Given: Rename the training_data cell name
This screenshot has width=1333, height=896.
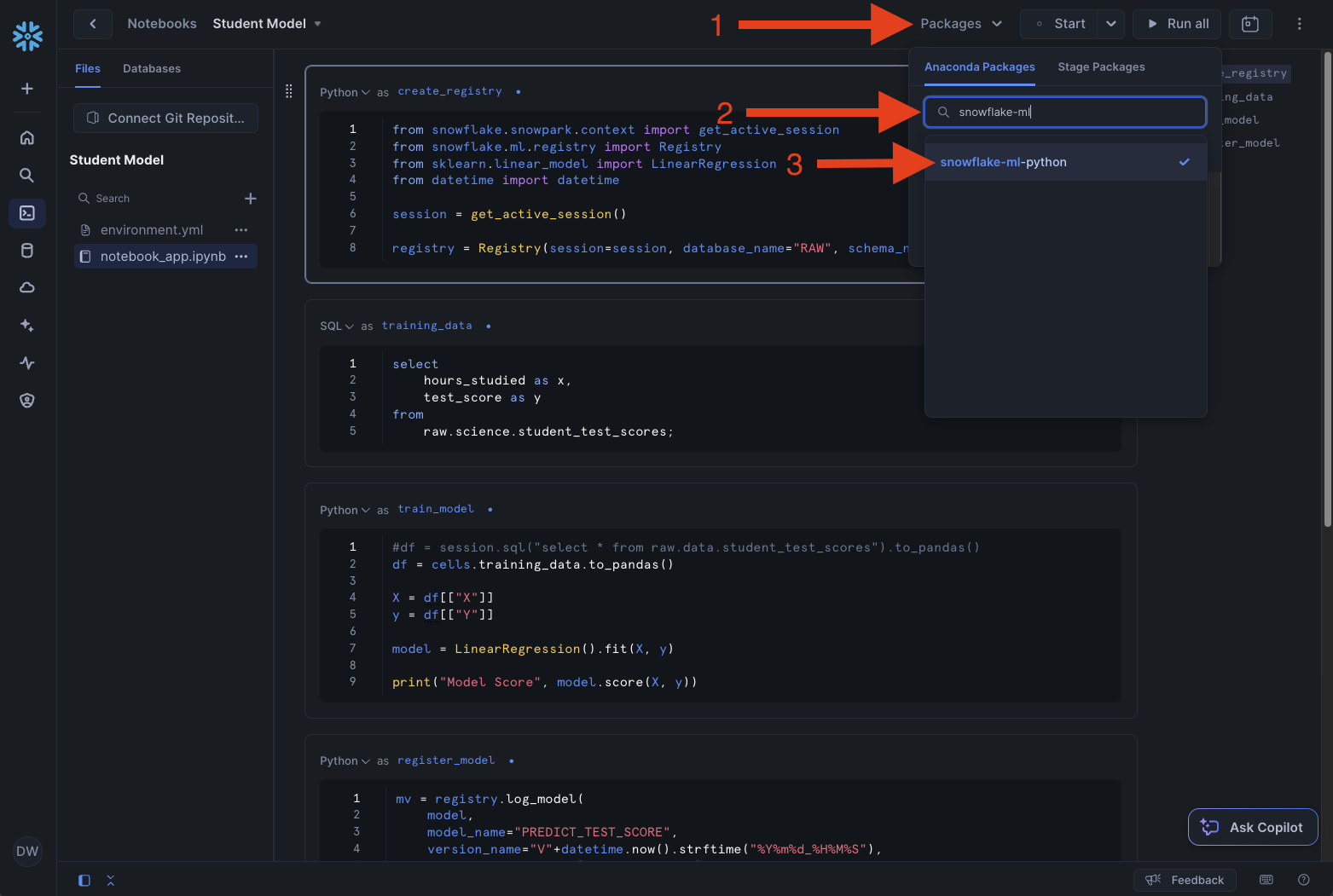Looking at the screenshot, I should click(426, 326).
